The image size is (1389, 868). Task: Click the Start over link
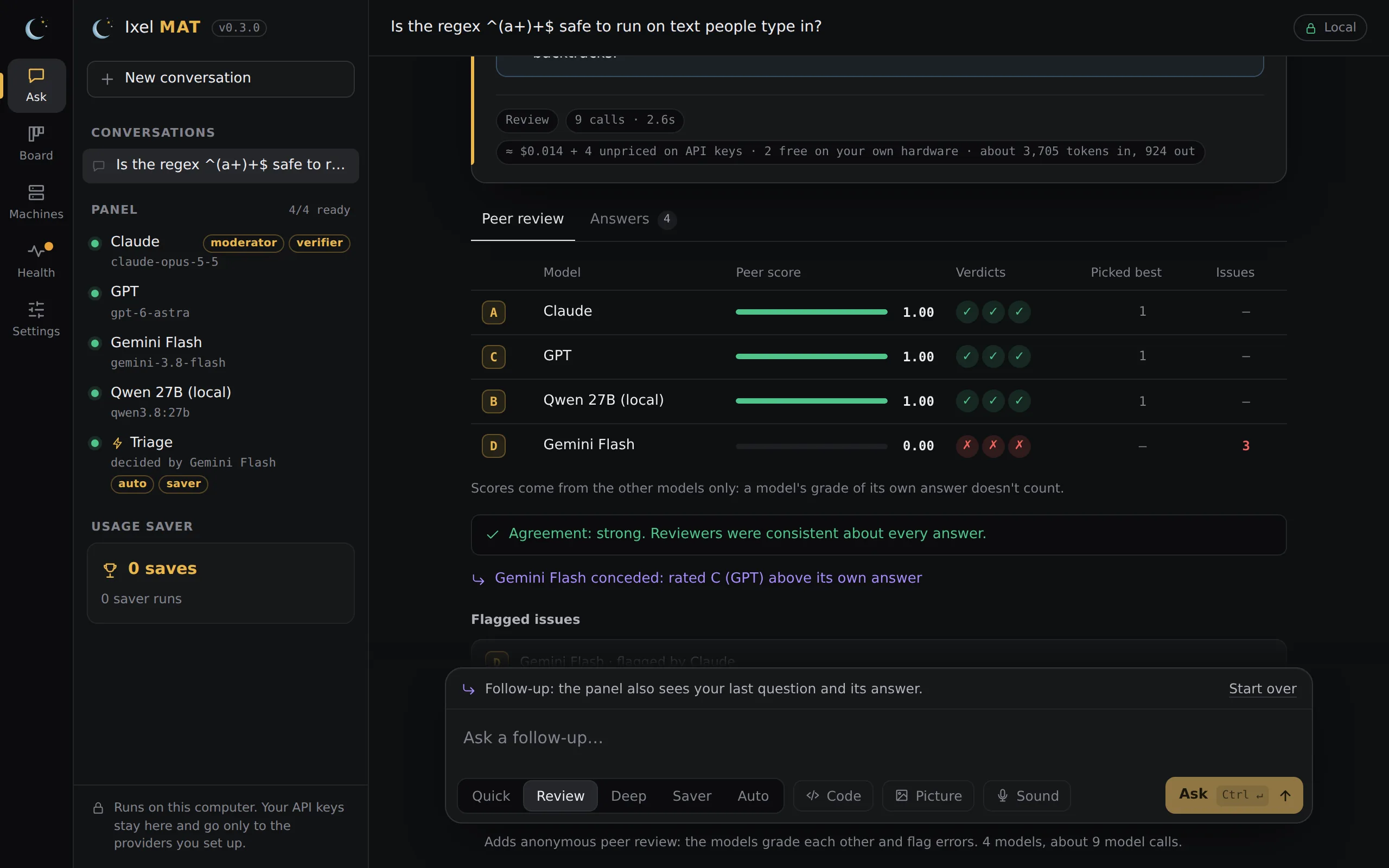(x=1262, y=688)
